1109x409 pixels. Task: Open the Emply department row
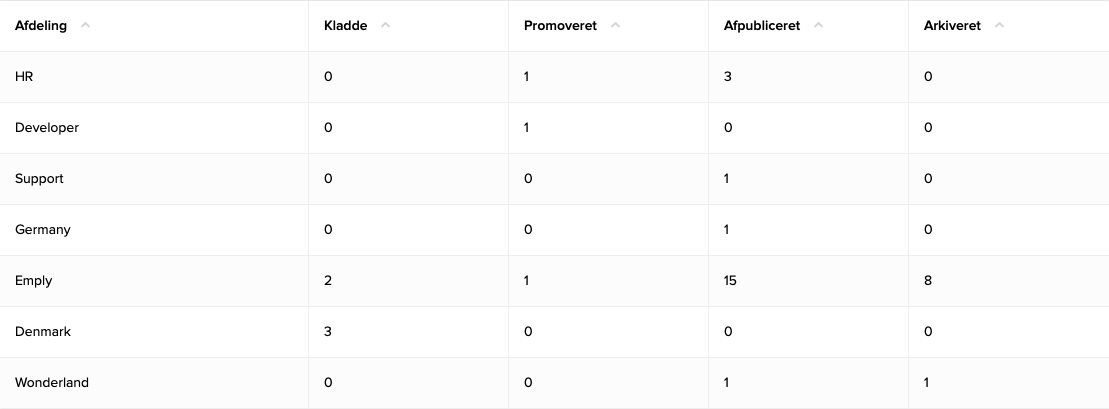(x=34, y=281)
